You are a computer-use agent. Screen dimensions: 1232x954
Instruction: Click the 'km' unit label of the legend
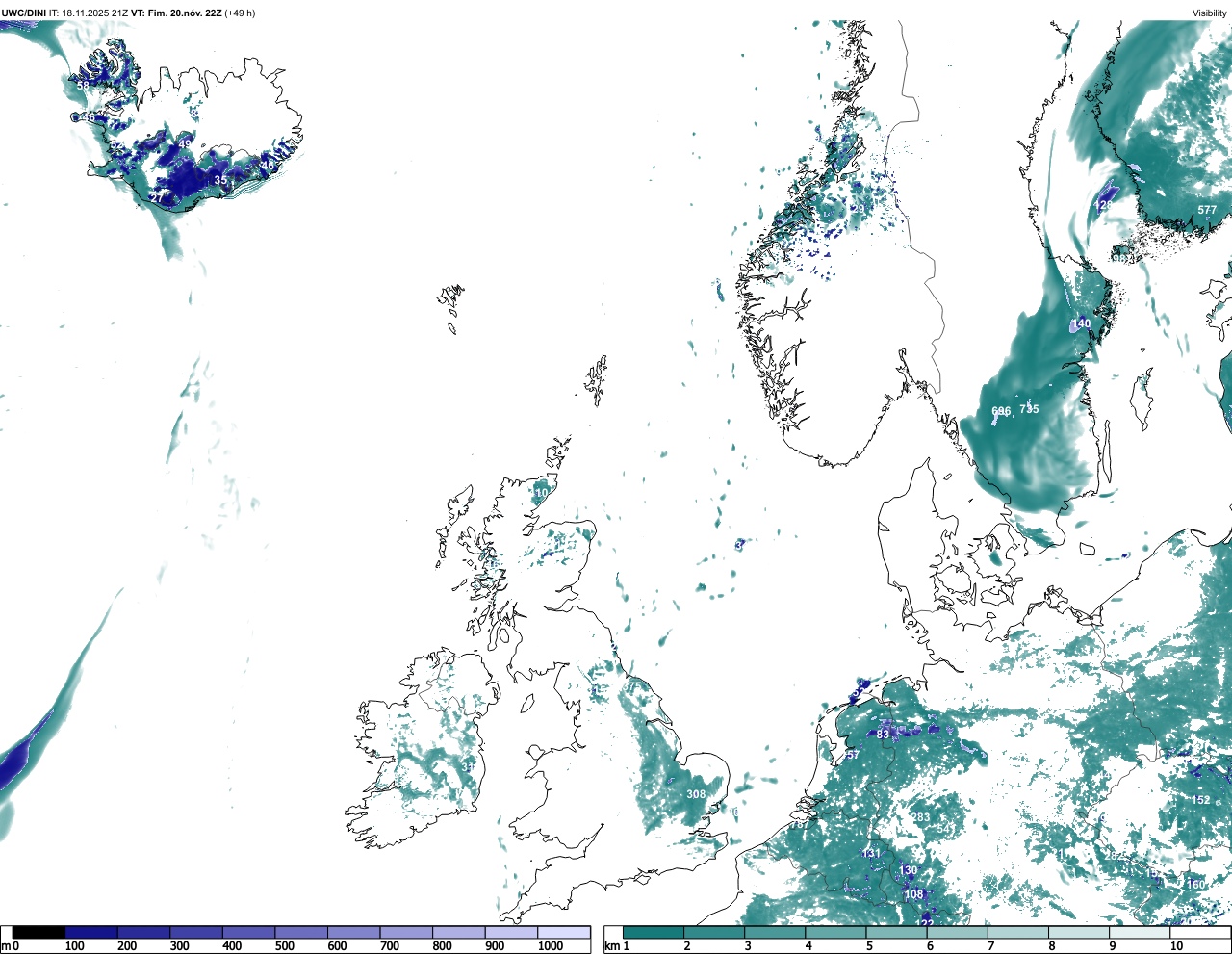click(610, 946)
